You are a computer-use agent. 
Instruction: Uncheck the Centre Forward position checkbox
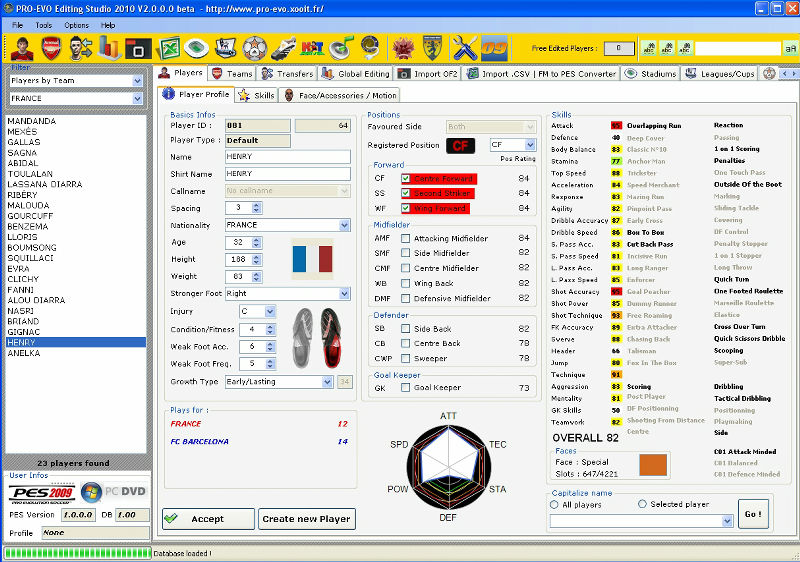405,179
